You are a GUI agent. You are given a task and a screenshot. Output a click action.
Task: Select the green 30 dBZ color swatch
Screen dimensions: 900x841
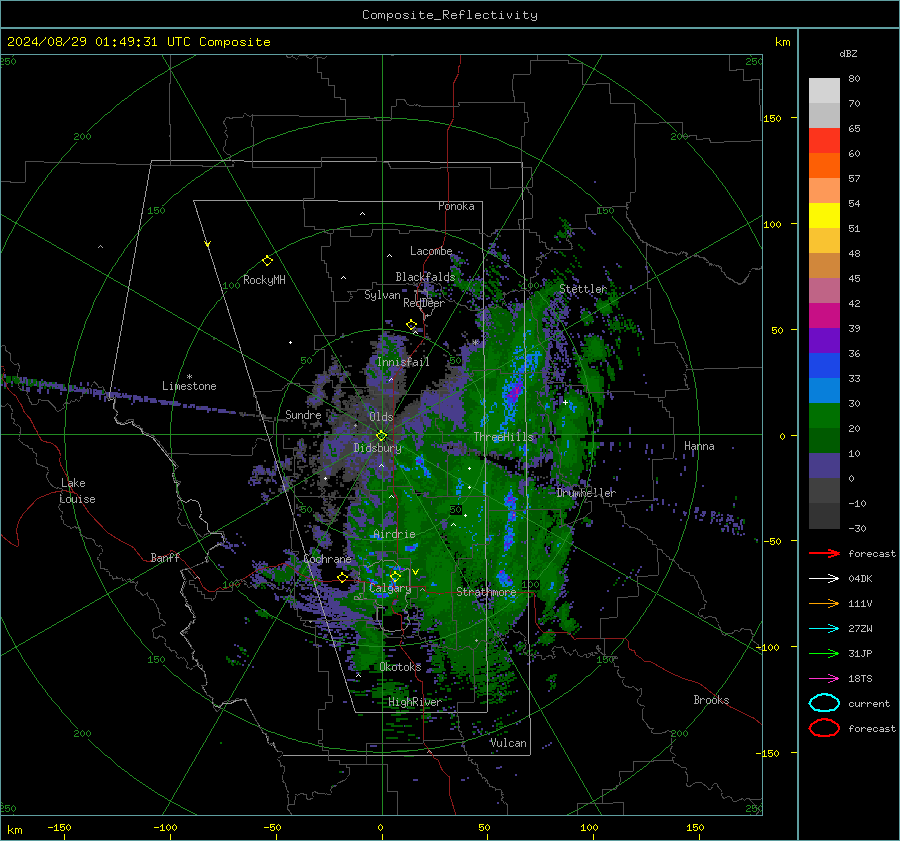pos(824,415)
